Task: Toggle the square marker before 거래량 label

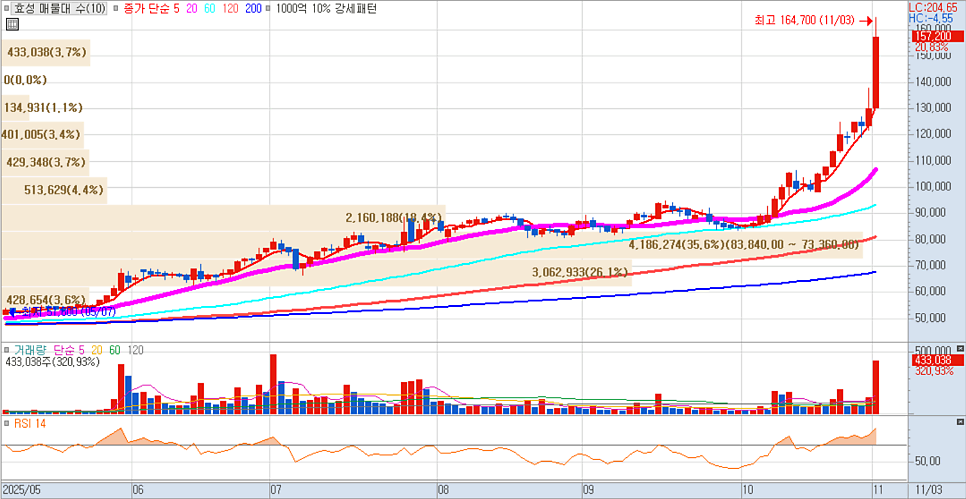Action: tap(8, 349)
